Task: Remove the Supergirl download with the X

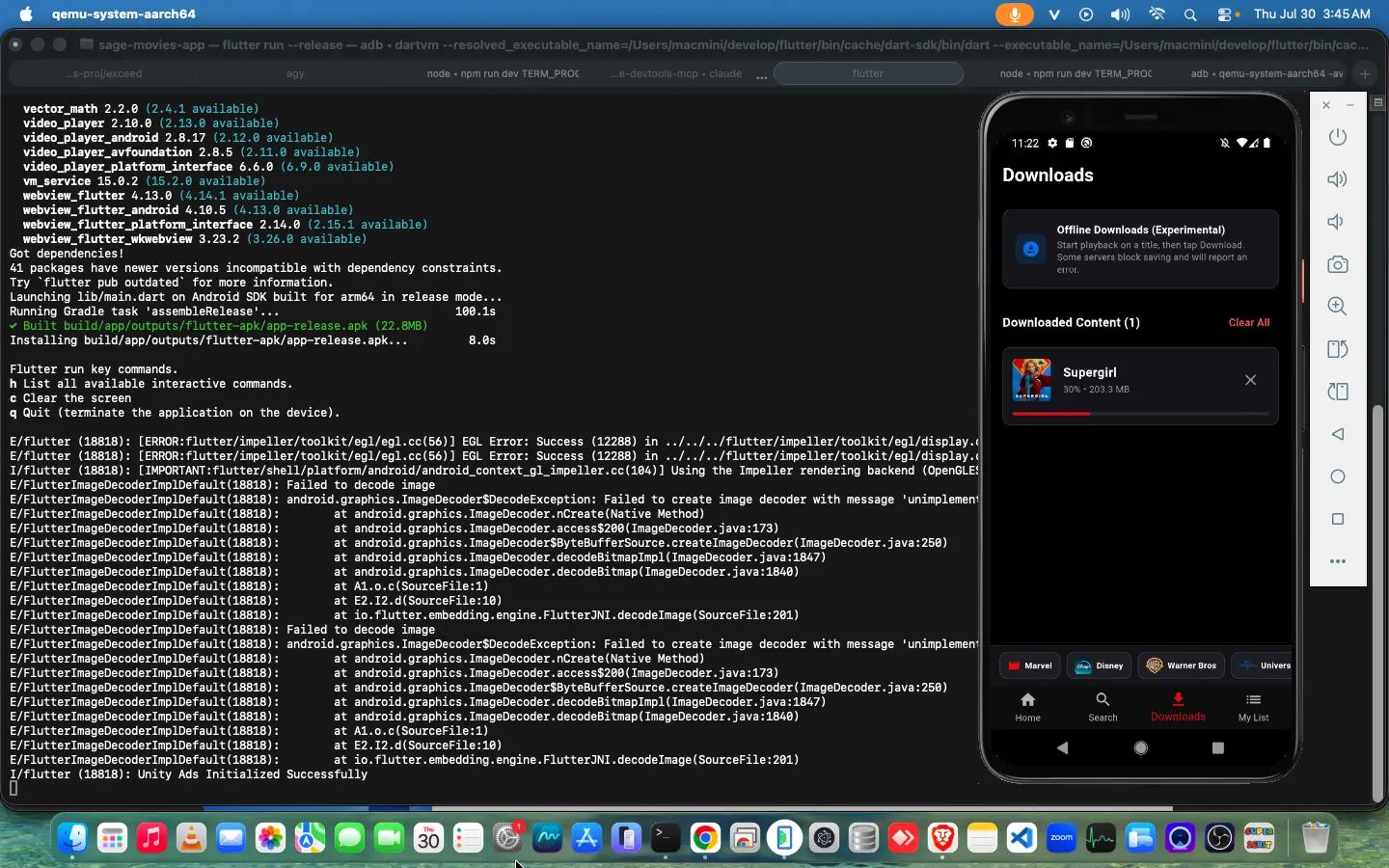Action: 1250,380
